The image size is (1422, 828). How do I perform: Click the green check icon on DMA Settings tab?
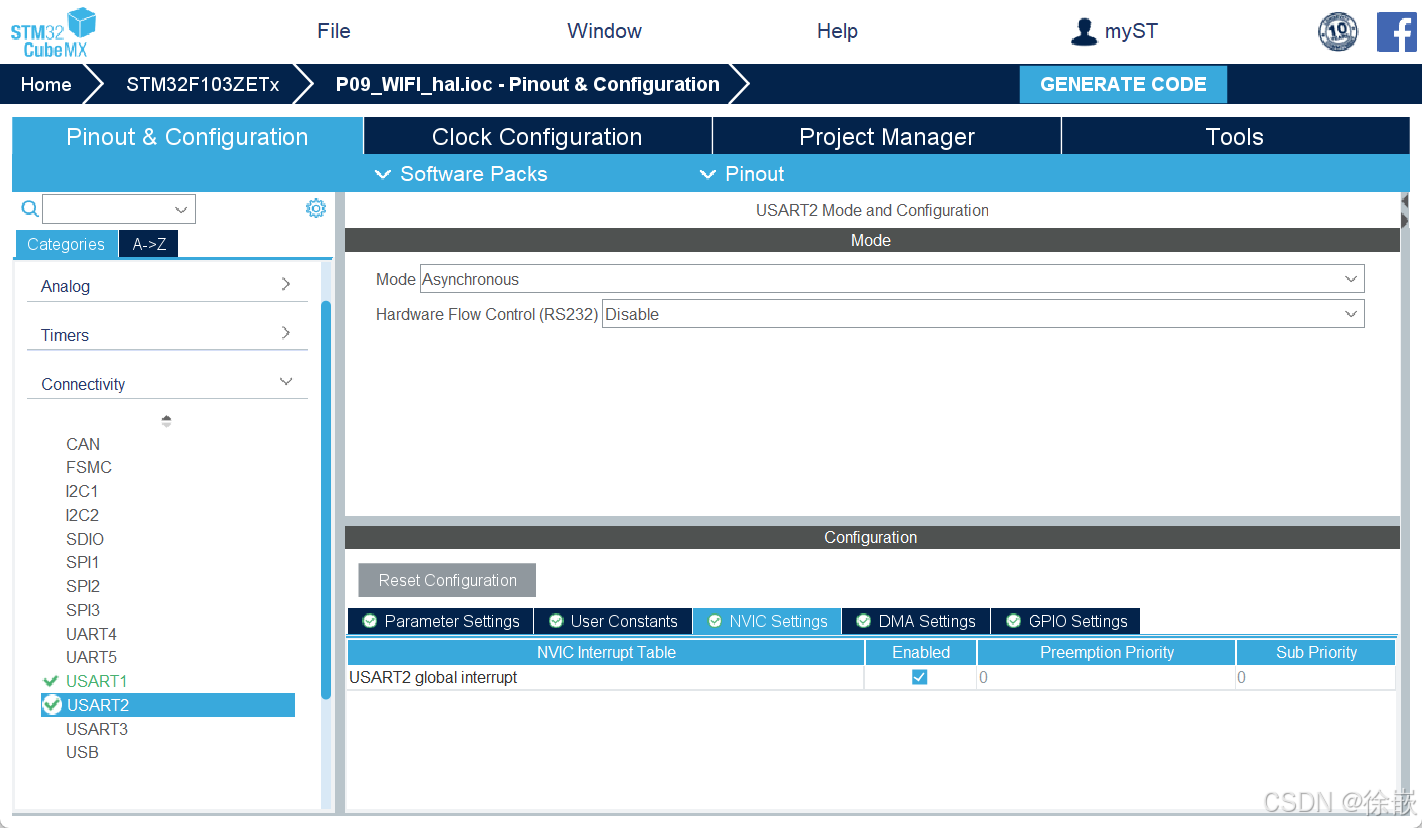(x=864, y=621)
